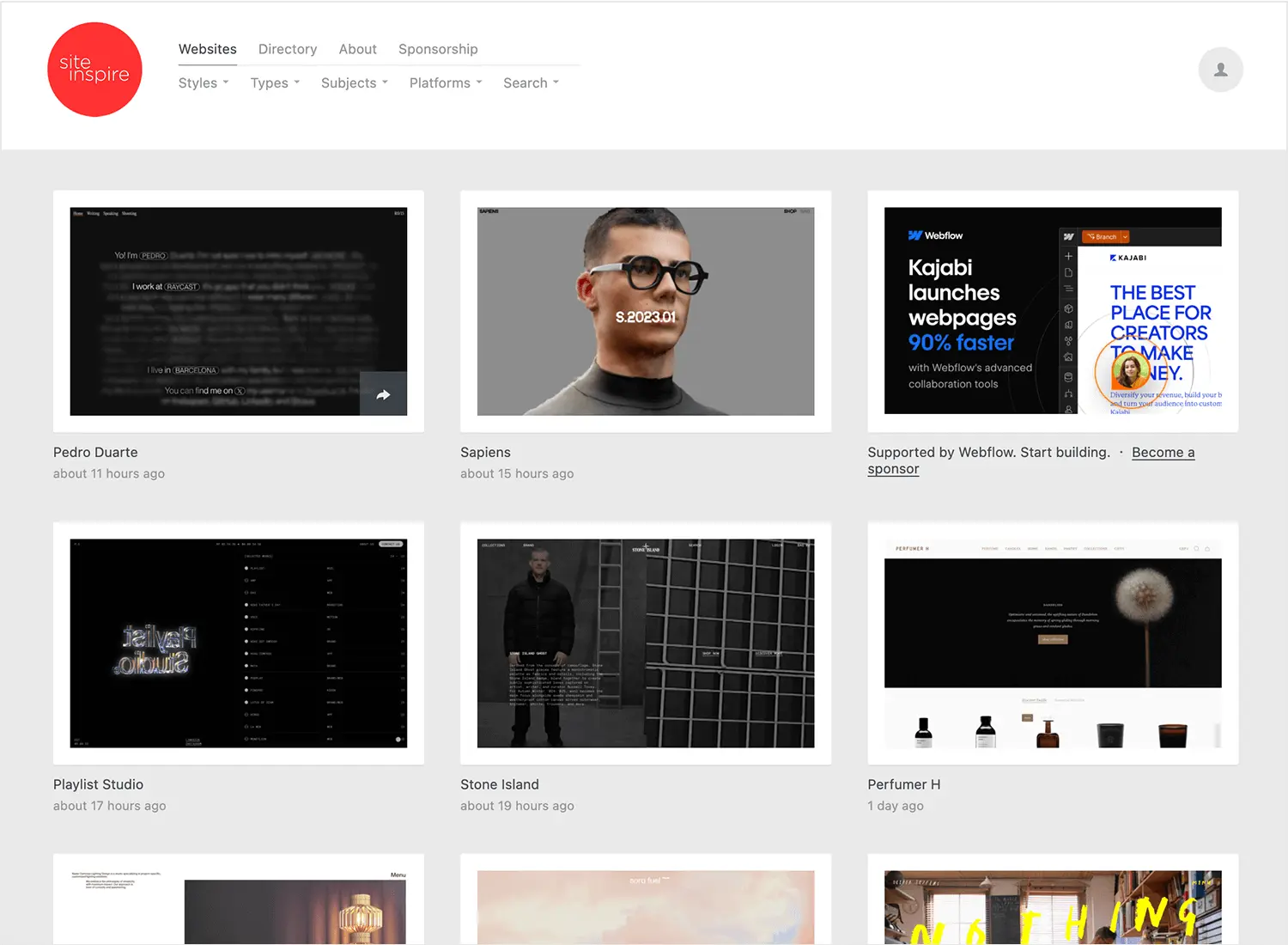Open the Stone Island title link
Screen dimensions: 1288x945
tap(500, 784)
